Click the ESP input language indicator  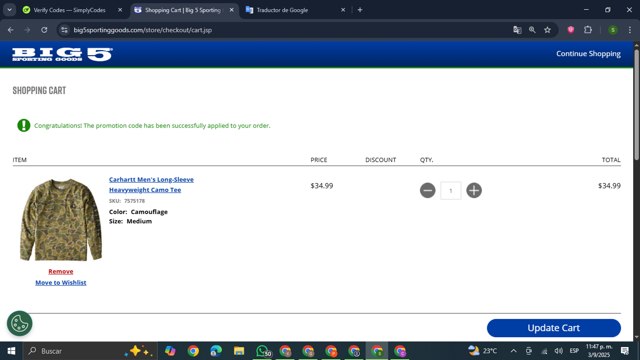(574, 351)
